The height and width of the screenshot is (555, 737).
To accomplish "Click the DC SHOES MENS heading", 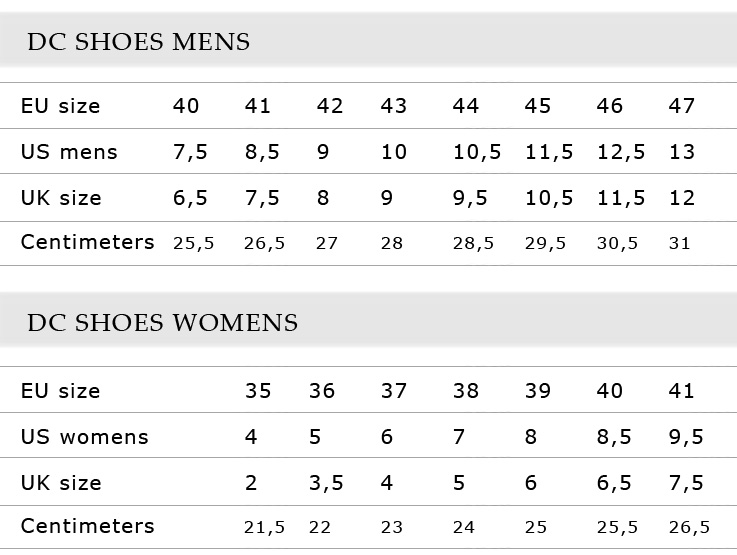I will pos(139,42).
